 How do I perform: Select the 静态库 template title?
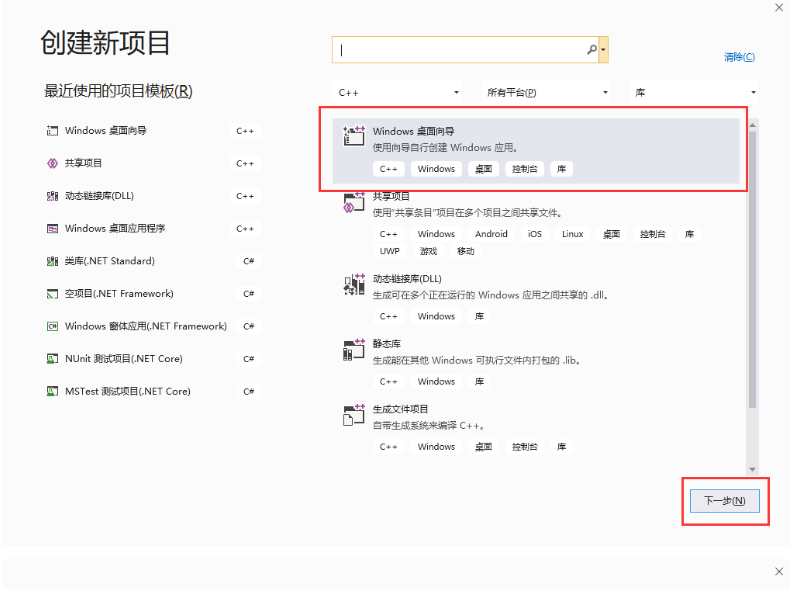point(386,344)
